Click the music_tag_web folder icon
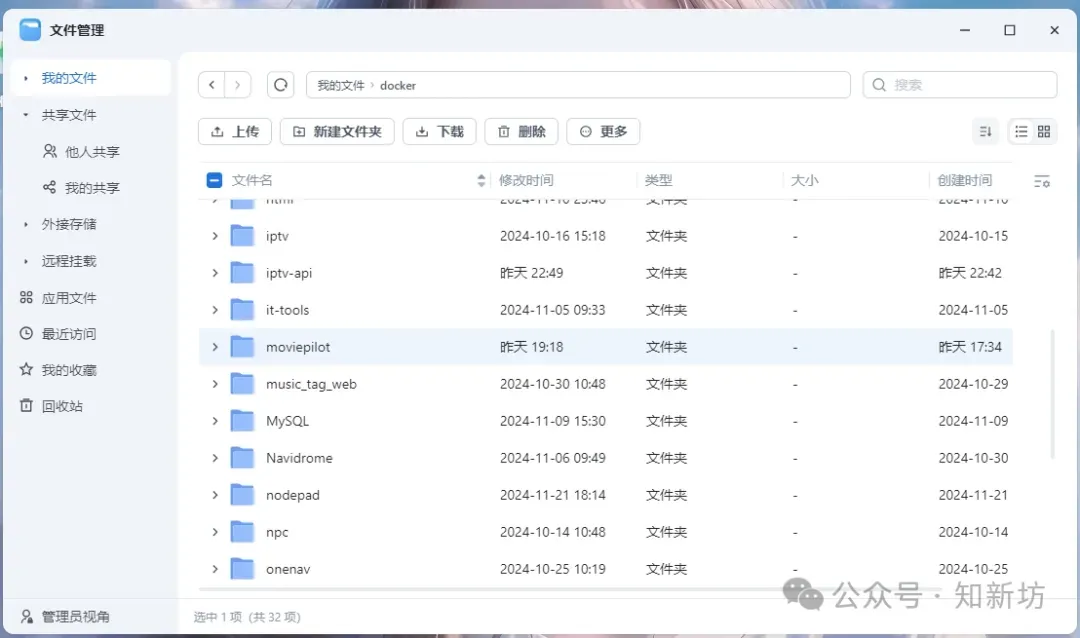This screenshot has height=638, width=1080. point(242,384)
